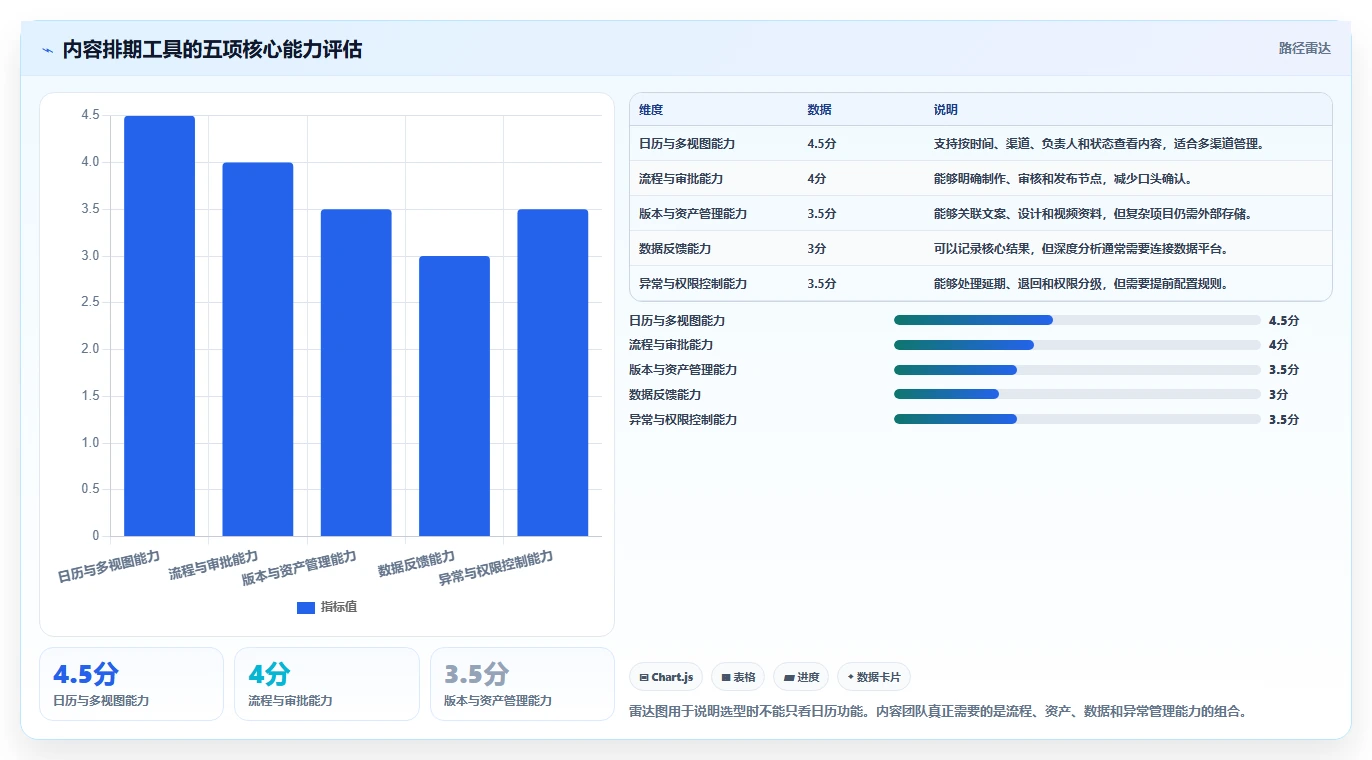
Task: Click the 日历与多视图能力 bar in chart
Action: tap(159, 326)
